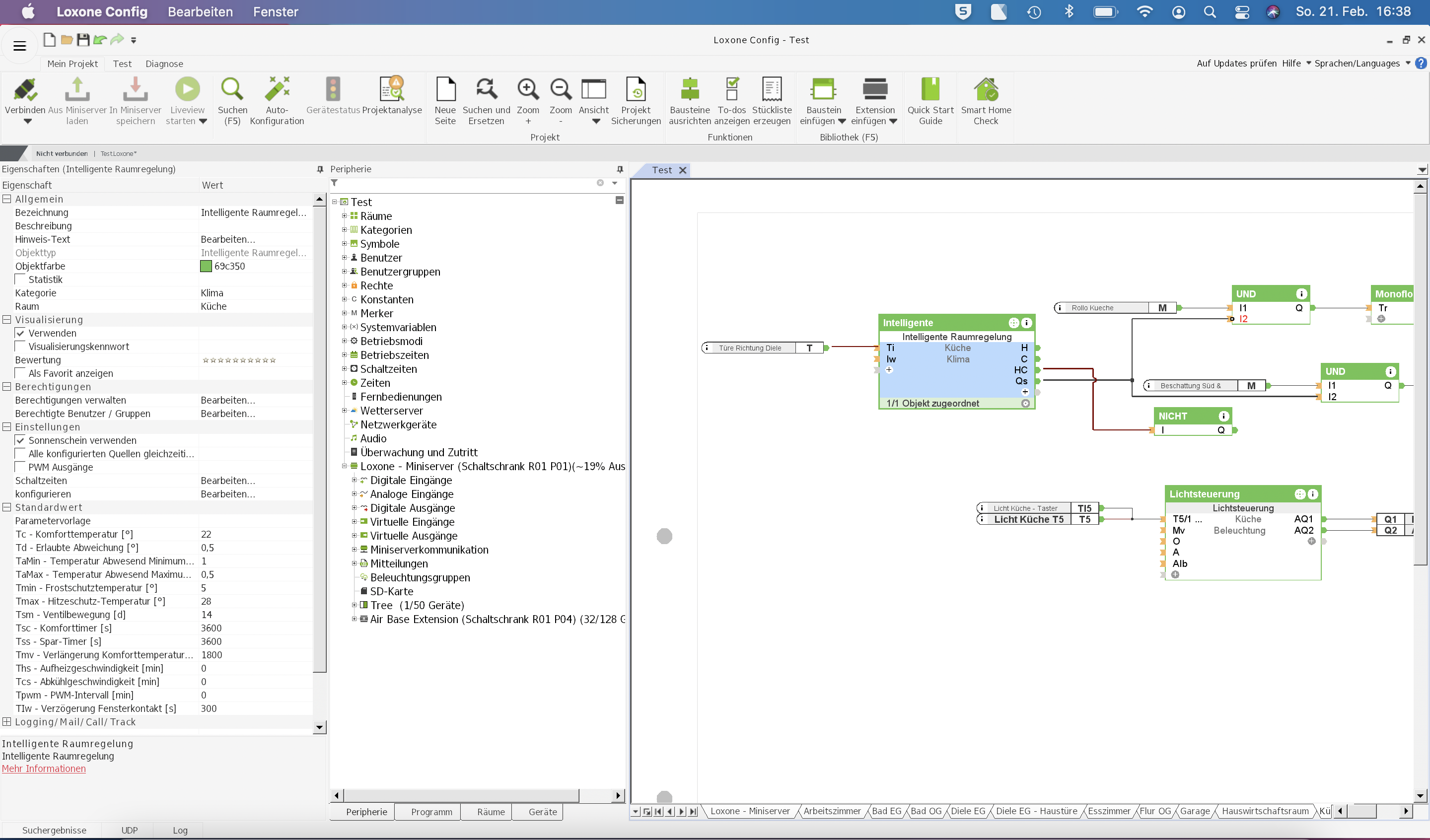Click the Objektfarbe green color swatch

(206, 266)
